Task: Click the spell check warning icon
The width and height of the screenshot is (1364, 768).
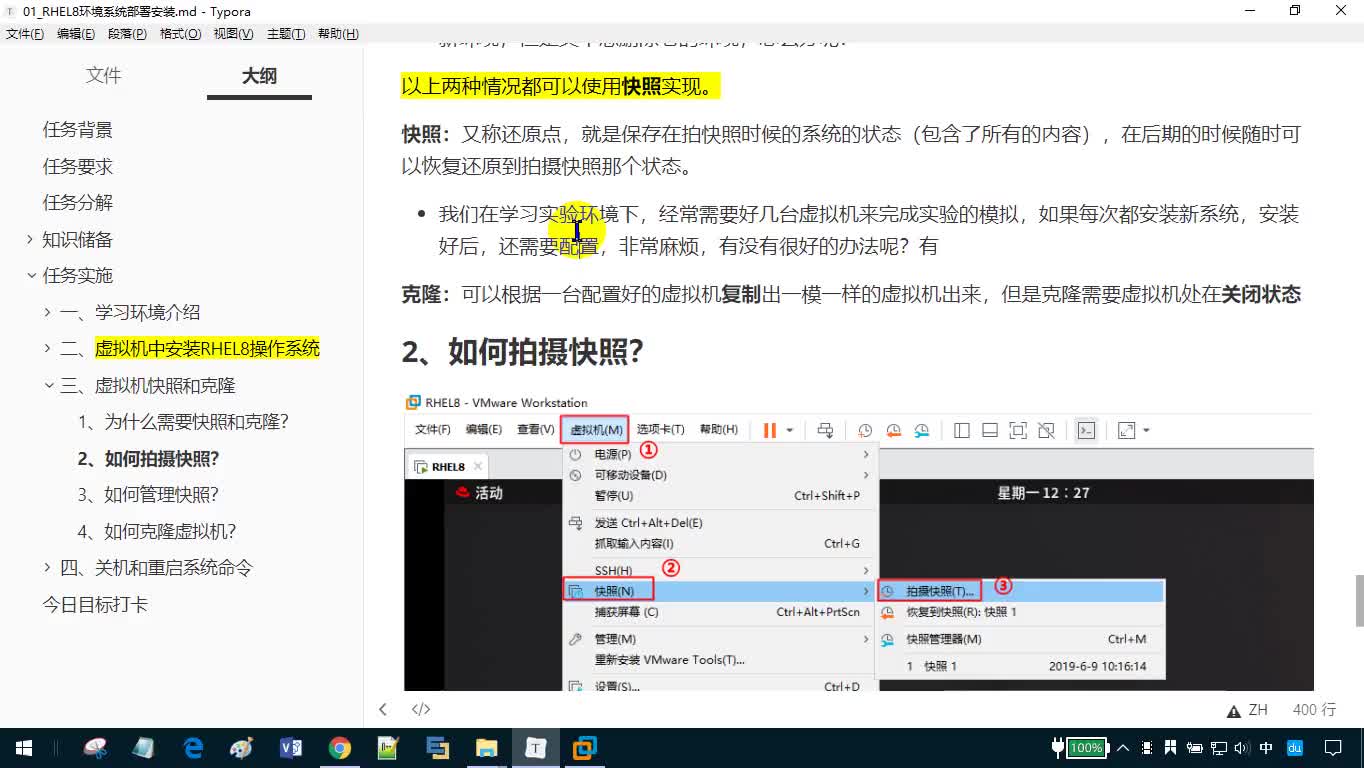Action: click(1234, 710)
